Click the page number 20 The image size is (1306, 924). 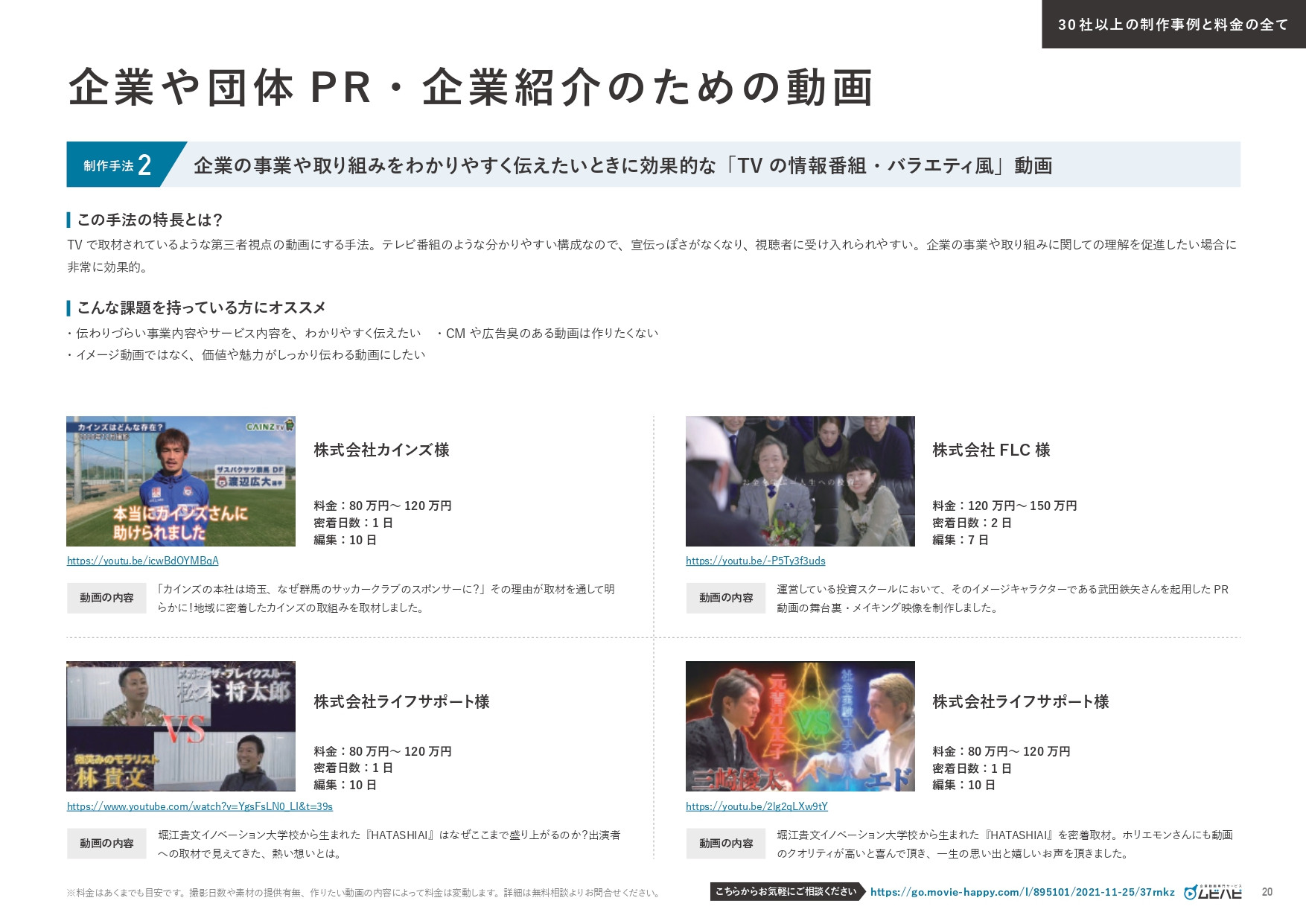pos(1266,892)
